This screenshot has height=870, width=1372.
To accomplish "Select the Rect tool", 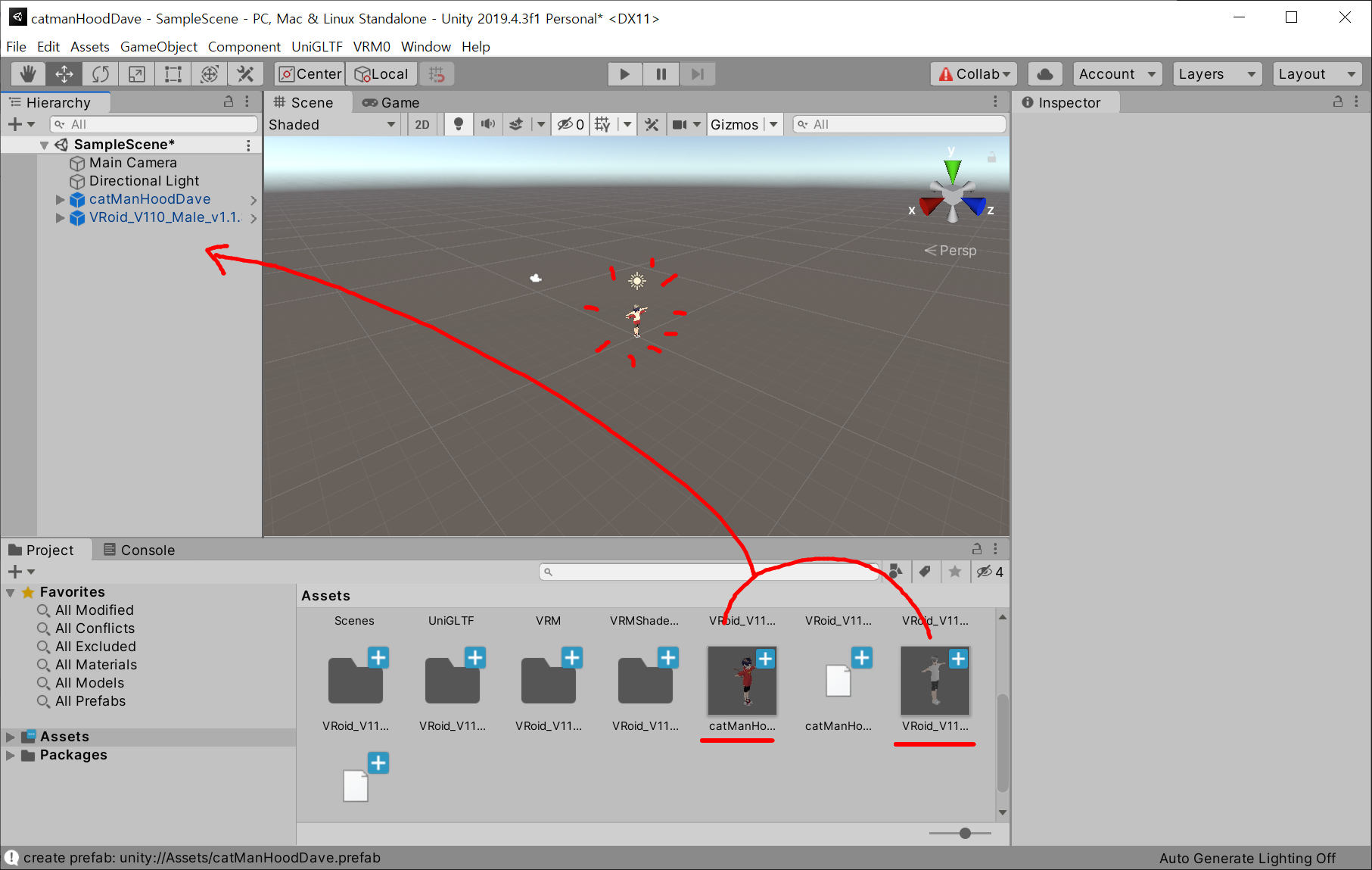I will [173, 73].
